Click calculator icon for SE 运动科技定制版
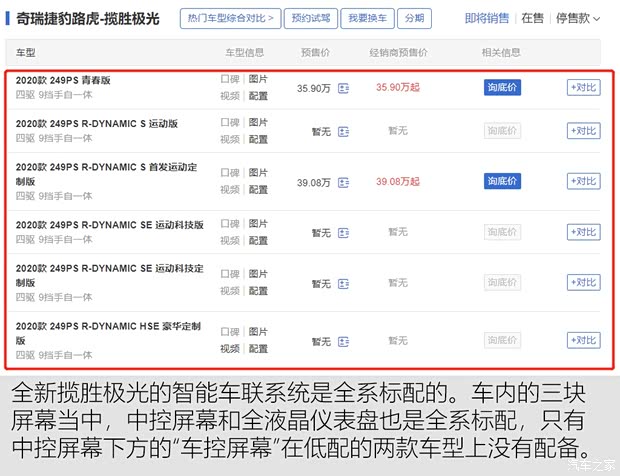The image size is (620, 476). pos(343,283)
